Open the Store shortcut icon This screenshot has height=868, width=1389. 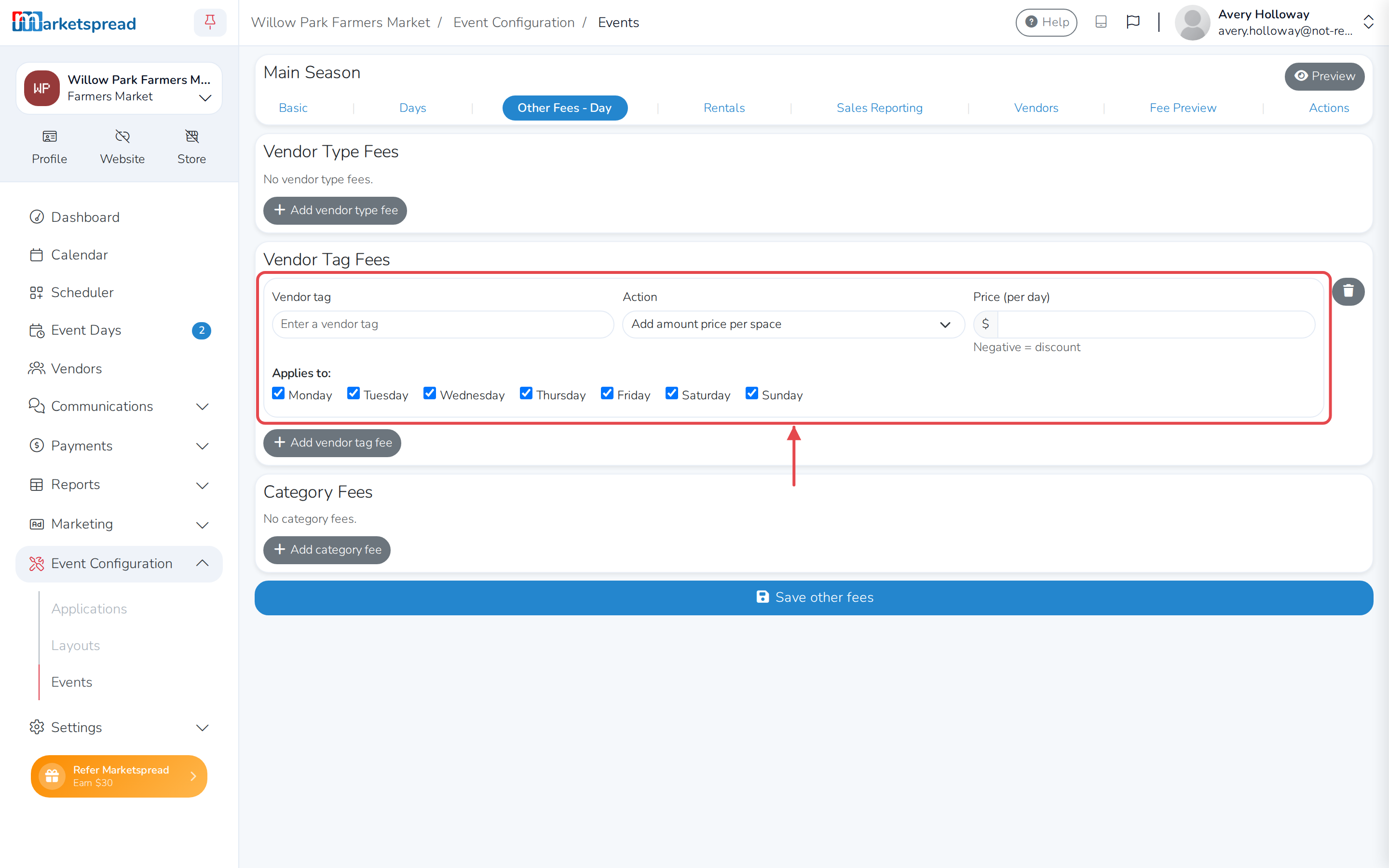pos(191,136)
